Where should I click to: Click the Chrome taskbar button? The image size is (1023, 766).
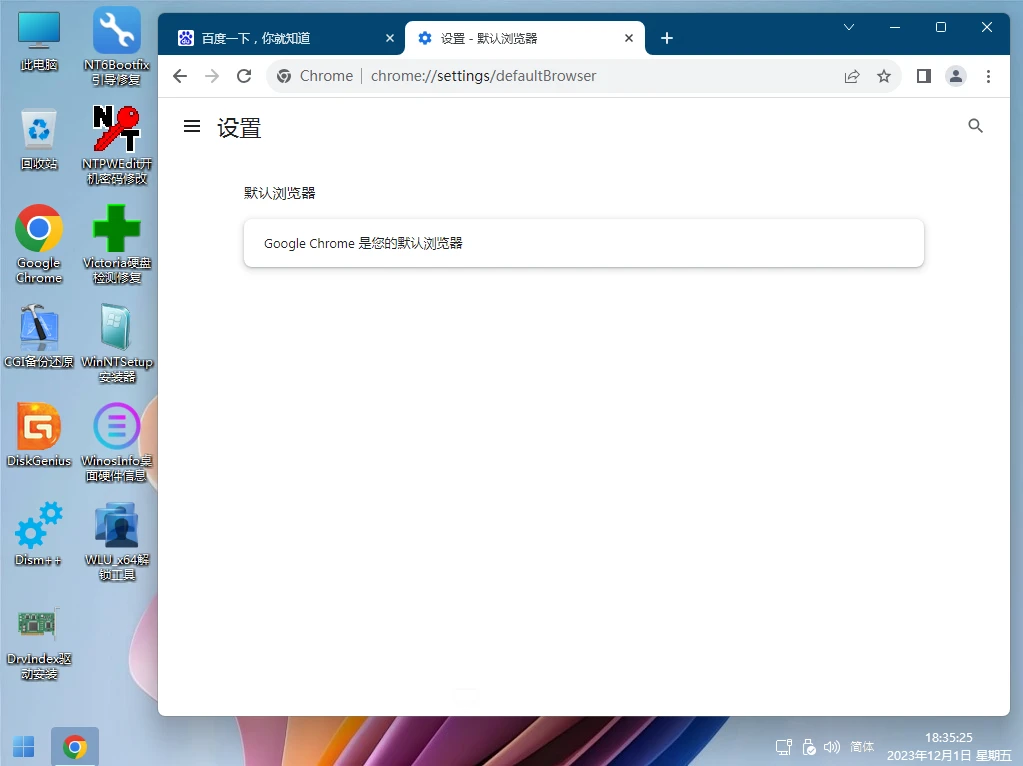pyautogui.click(x=75, y=747)
